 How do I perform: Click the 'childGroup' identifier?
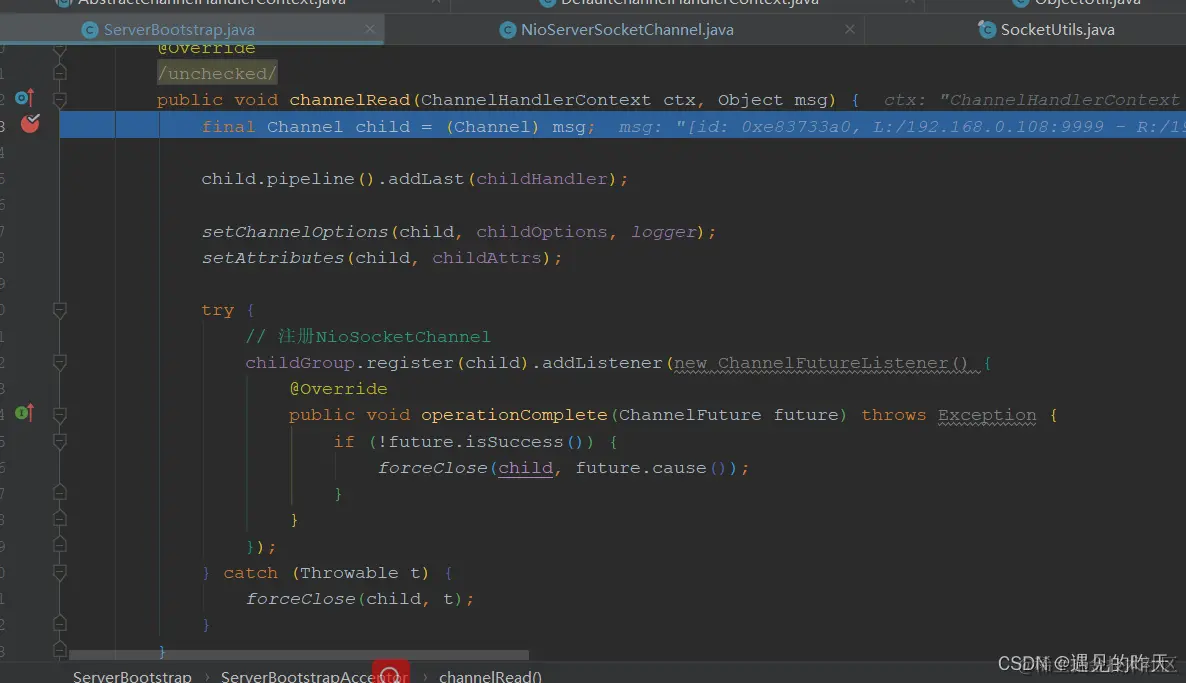coord(300,363)
